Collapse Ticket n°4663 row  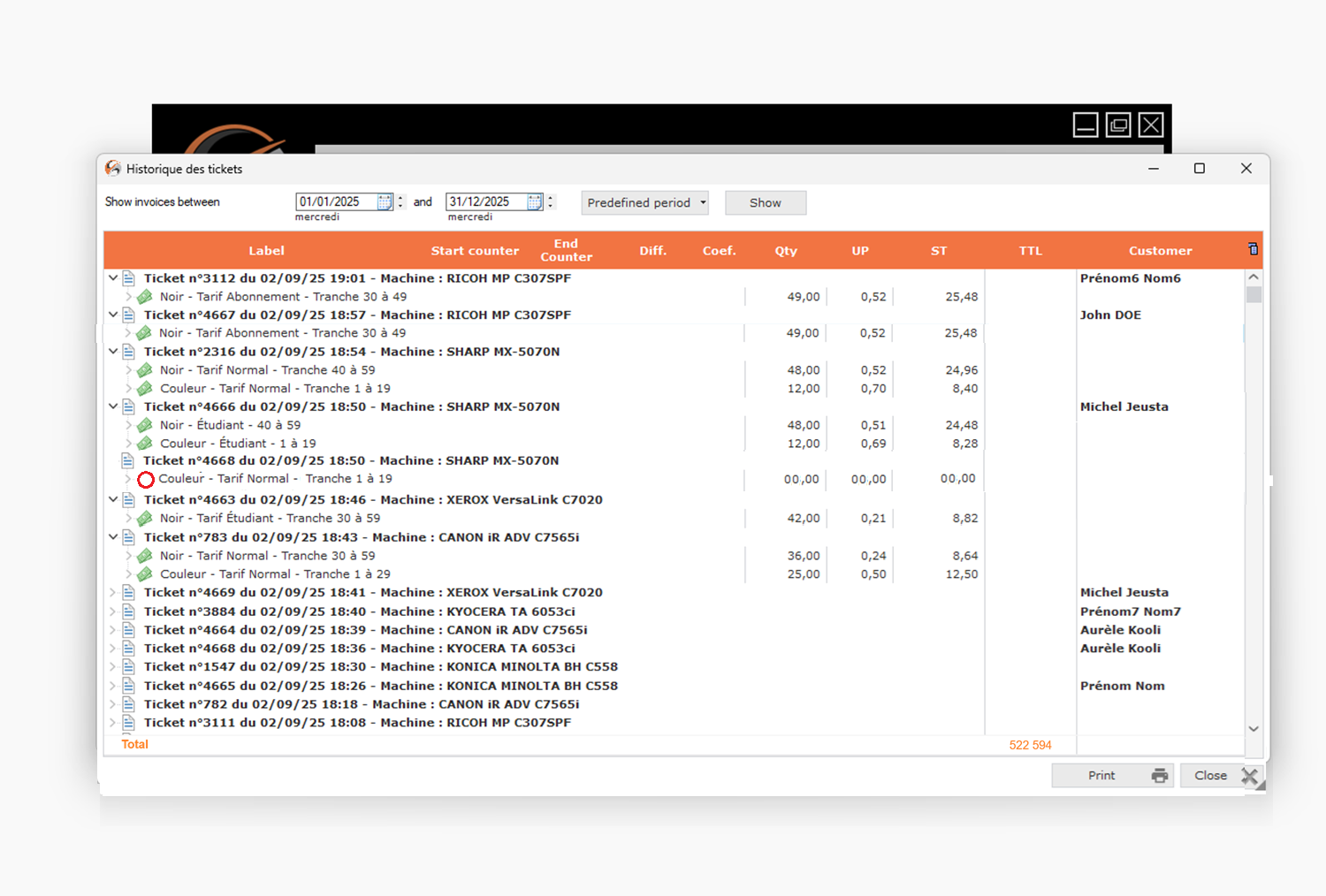pyautogui.click(x=113, y=500)
